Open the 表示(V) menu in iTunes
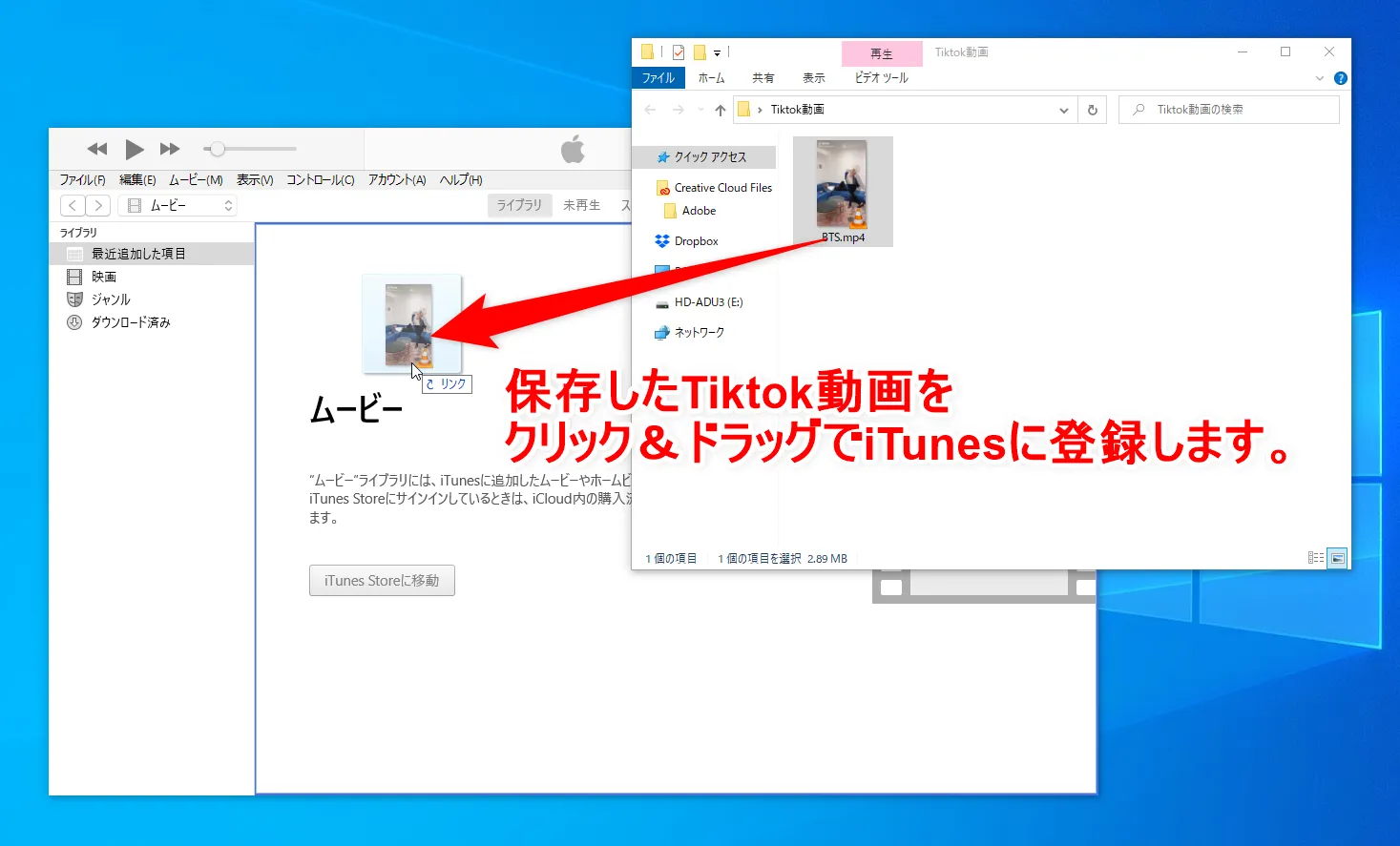The image size is (1400, 846). (x=255, y=179)
